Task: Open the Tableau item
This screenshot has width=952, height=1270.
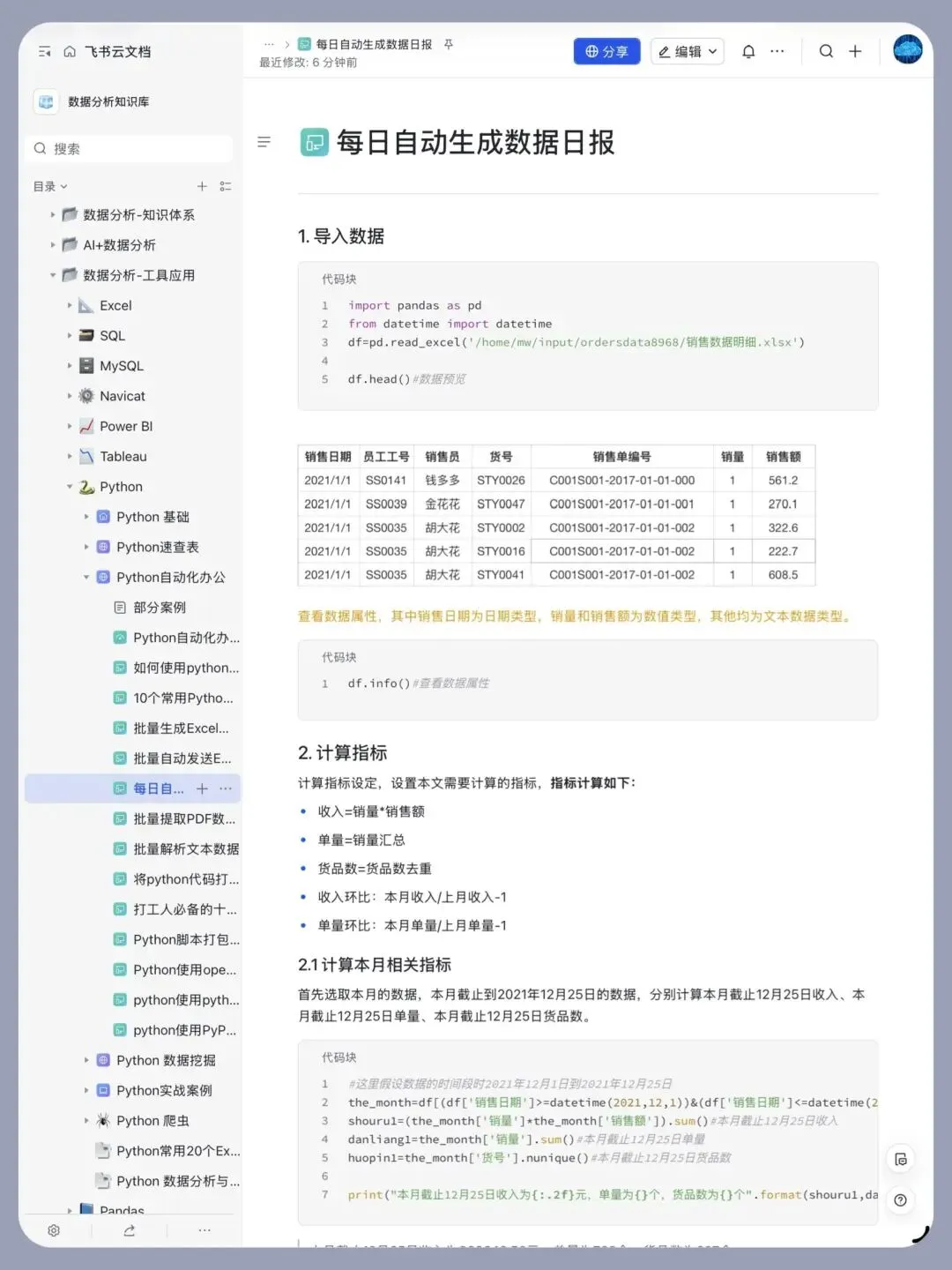Action: click(123, 456)
